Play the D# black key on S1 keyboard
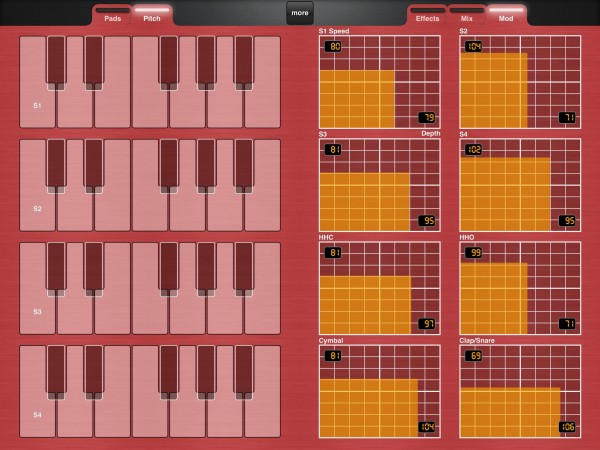Screen dimensions: 600x450 94,61
